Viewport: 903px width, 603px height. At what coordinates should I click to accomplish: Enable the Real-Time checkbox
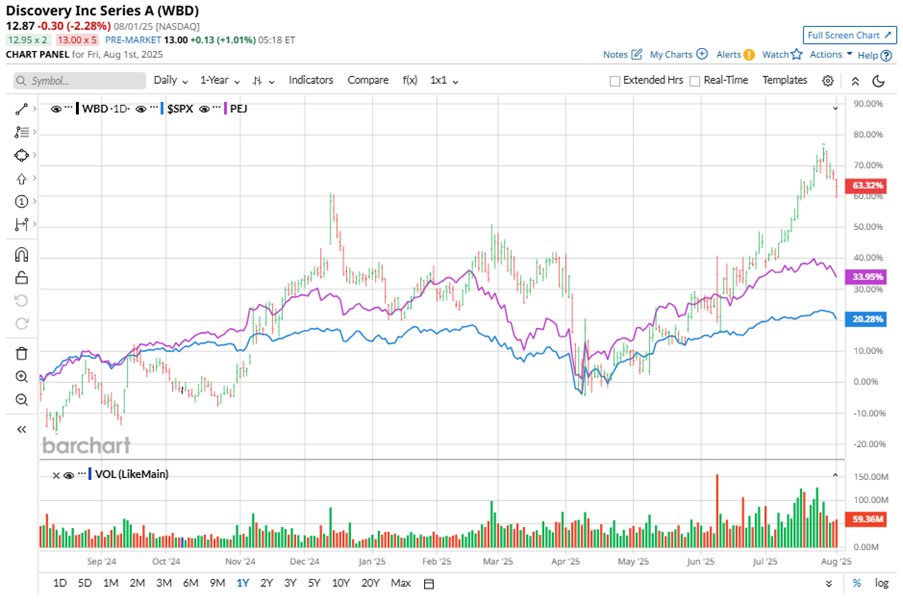coord(695,81)
